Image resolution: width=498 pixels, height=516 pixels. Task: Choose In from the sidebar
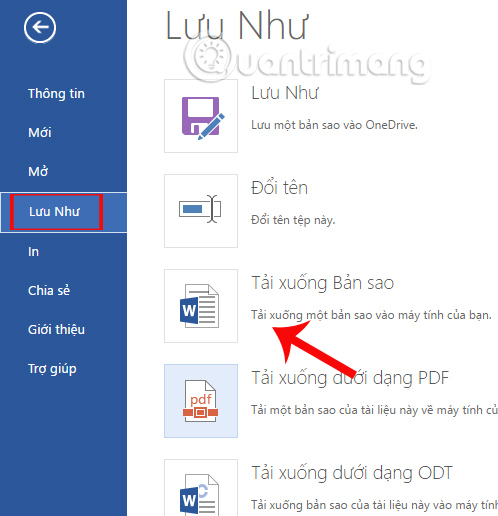[x=33, y=252]
